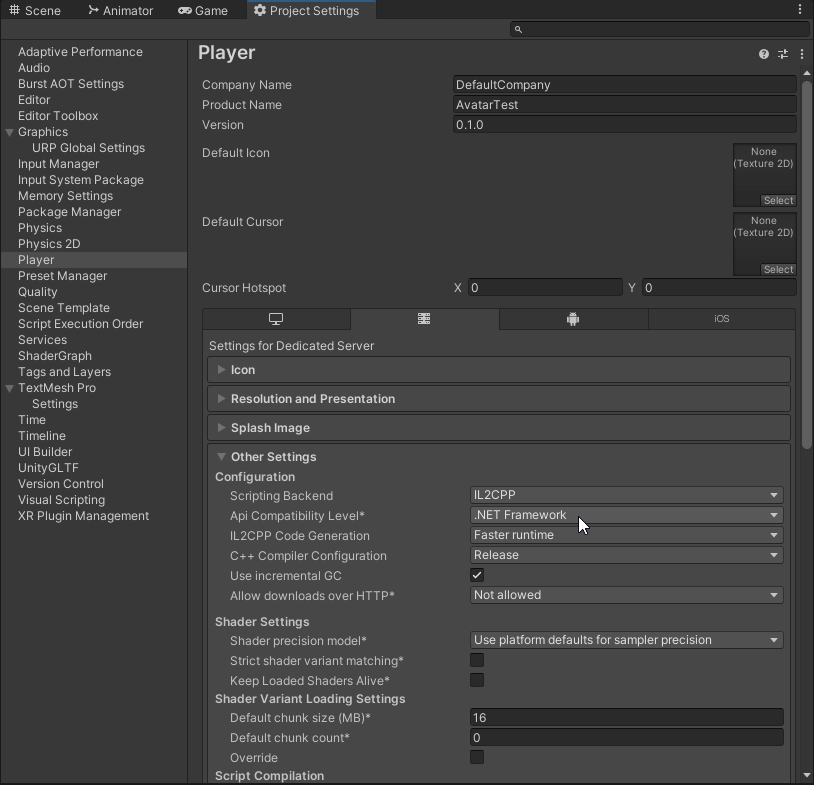Switch to the desktop monitor platform tab
Viewport: 814px width, 785px height.
[x=276, y=319]
